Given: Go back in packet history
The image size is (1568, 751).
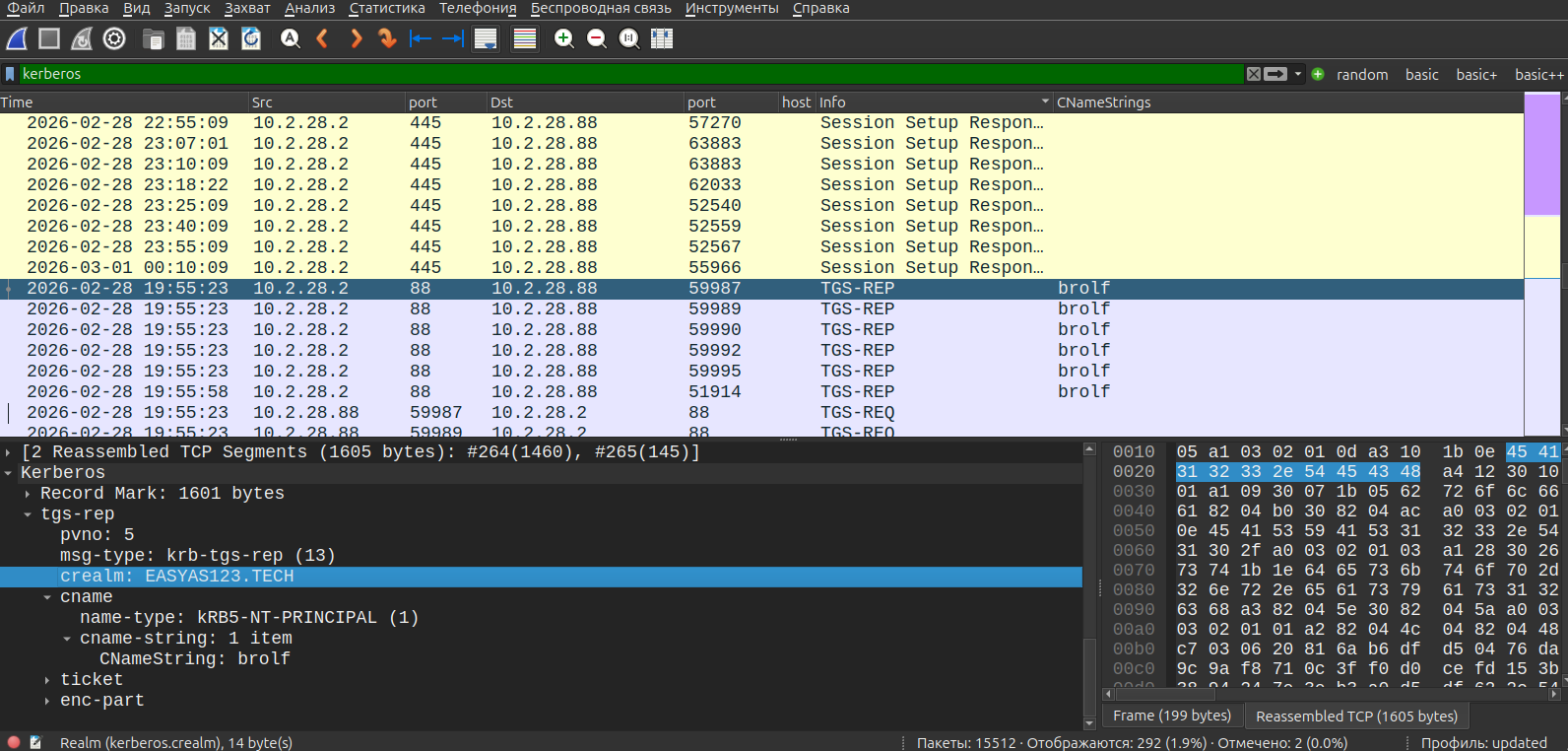Looking at the screenshot, I should coord(322,38).
